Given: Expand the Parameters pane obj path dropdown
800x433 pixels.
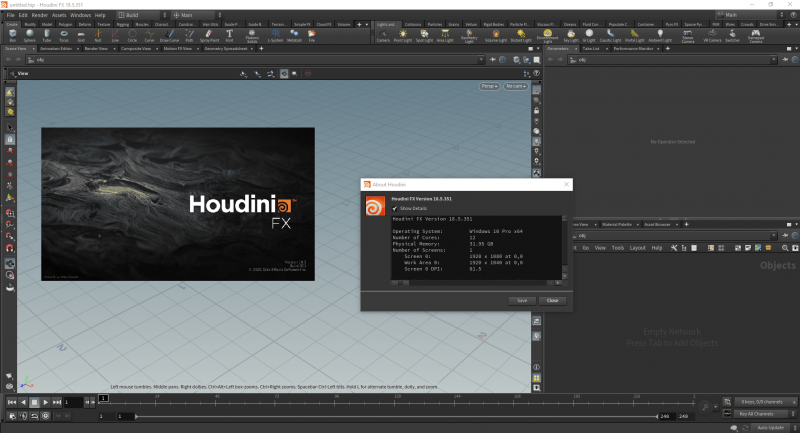Looking at the screenshot, I should click(x=773, y=60).
